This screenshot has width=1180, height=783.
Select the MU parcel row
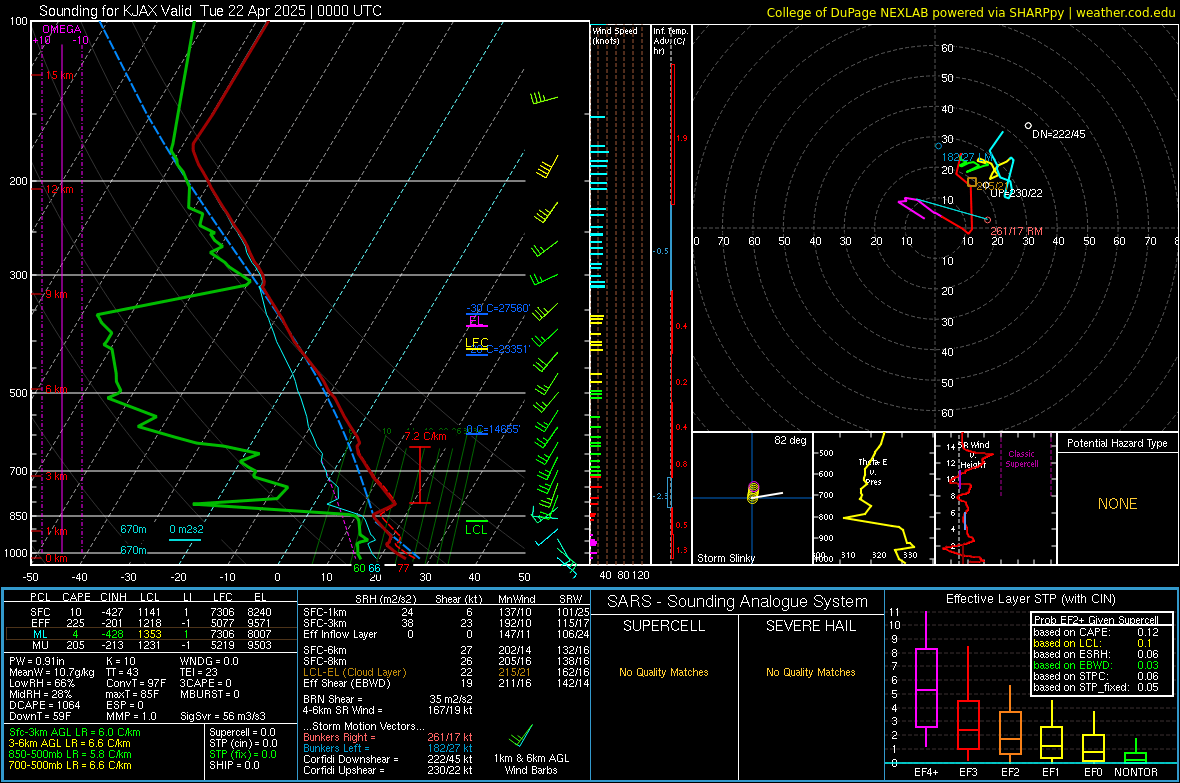(149, 645)
